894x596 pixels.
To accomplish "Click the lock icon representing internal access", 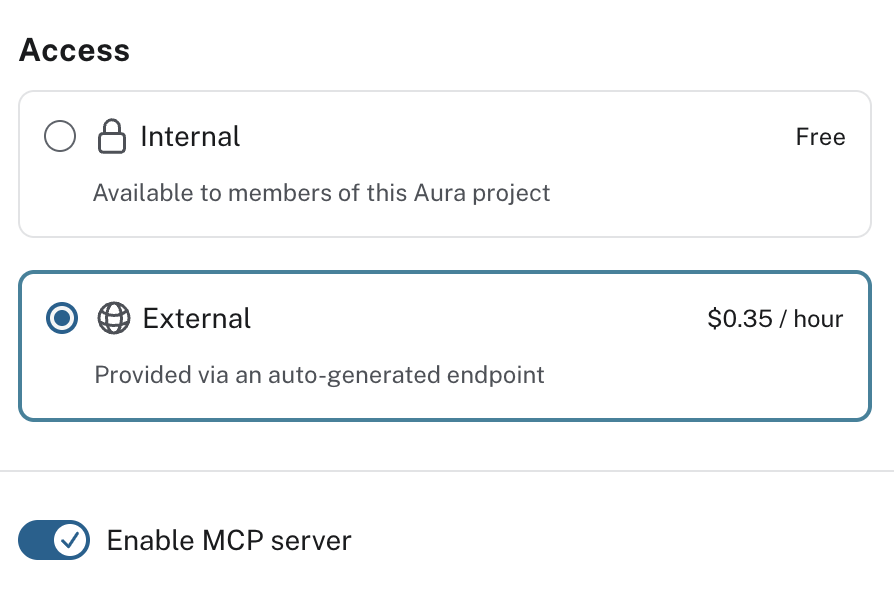I will tap(114, 136).
